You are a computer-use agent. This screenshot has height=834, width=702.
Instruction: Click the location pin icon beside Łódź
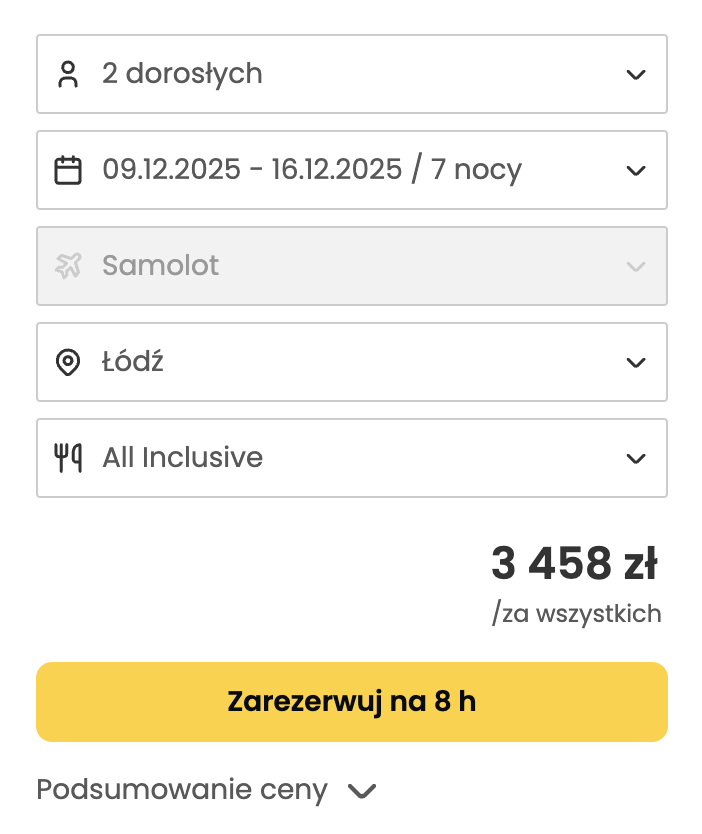click(68, 361)
